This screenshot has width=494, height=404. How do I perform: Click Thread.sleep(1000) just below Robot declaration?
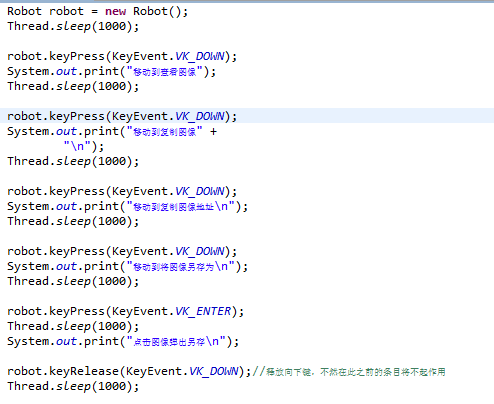click(73, 26)
